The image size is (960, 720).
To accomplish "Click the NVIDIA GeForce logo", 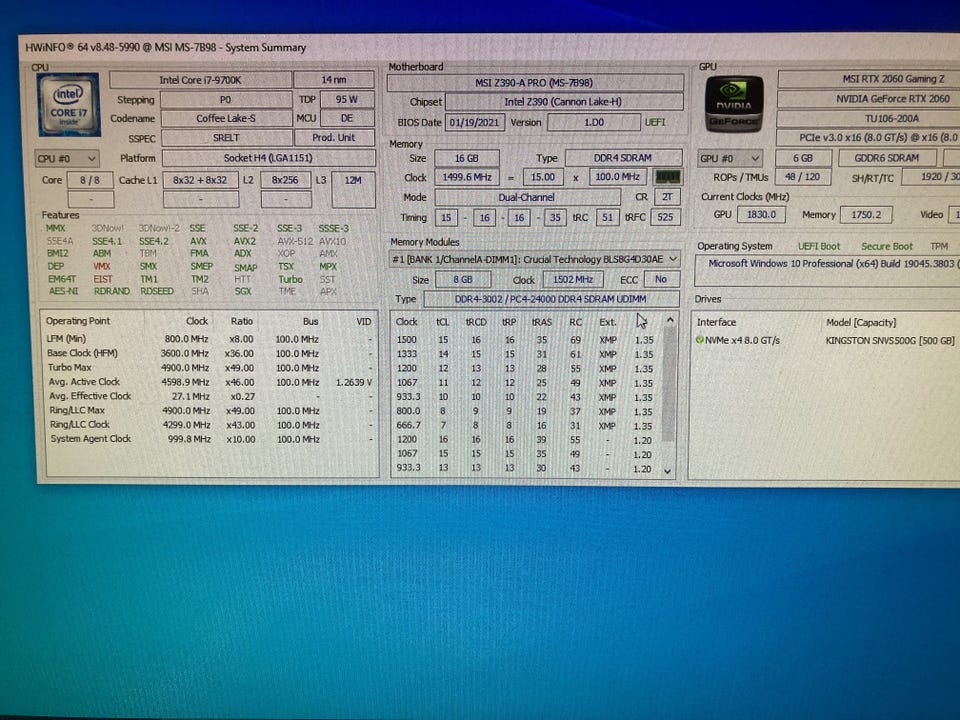I will 734,104.
